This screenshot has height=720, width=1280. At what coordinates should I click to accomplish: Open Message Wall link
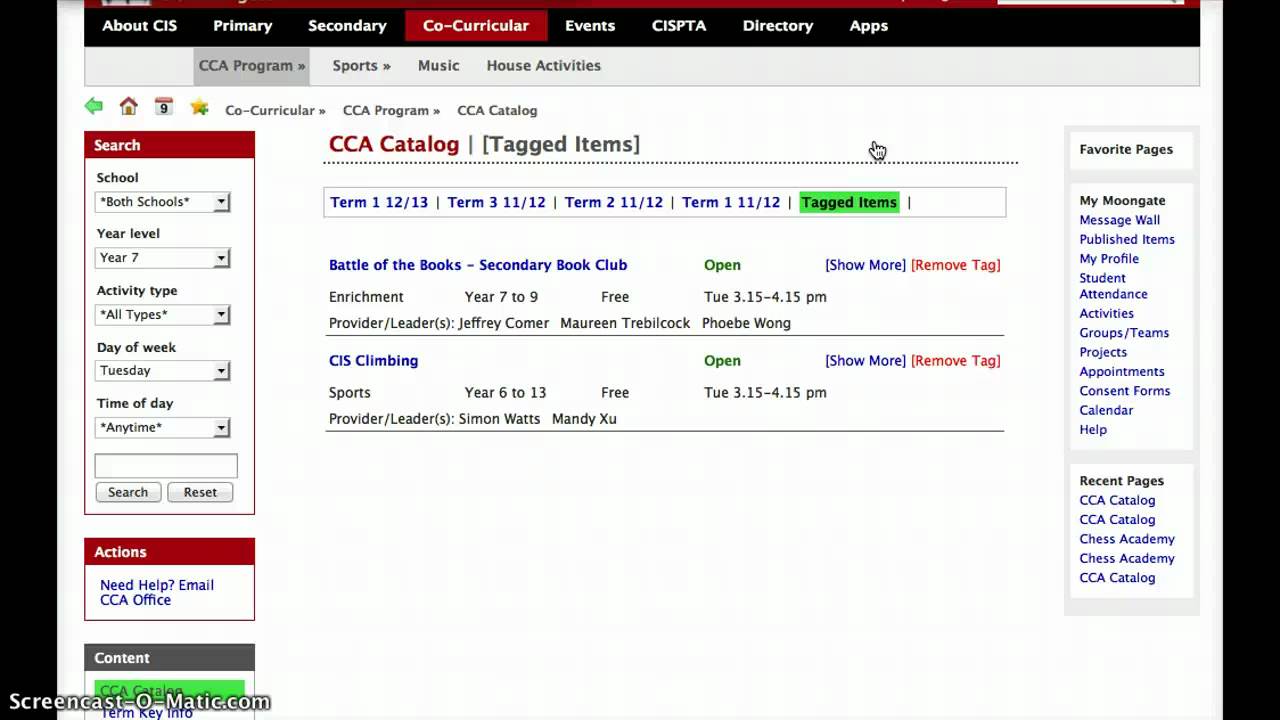pos(1120,220)
